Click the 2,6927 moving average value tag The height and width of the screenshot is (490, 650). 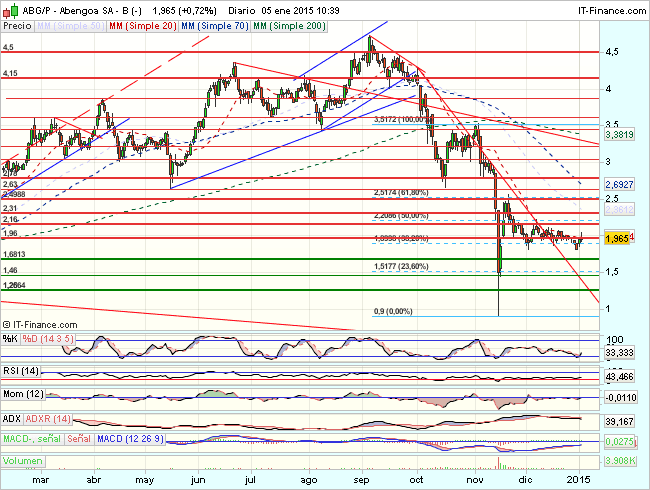coord(619,184)
